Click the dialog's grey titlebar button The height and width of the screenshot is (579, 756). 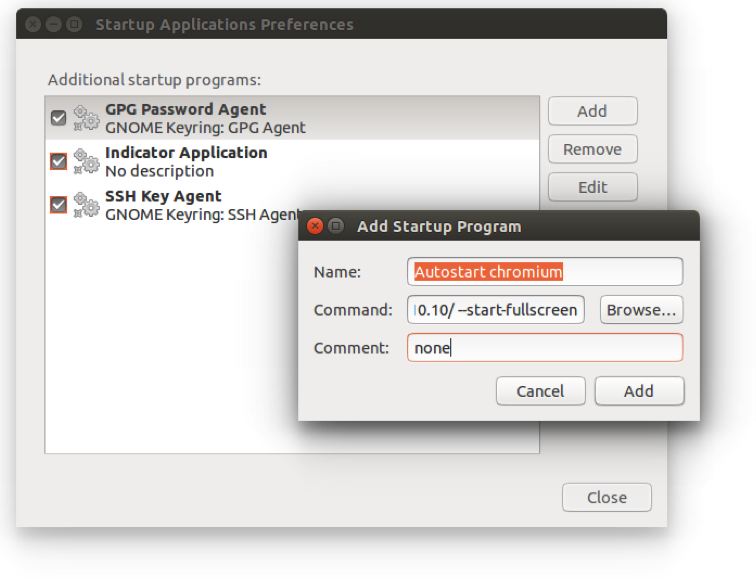pyautogui.click(x=336, y=226)
